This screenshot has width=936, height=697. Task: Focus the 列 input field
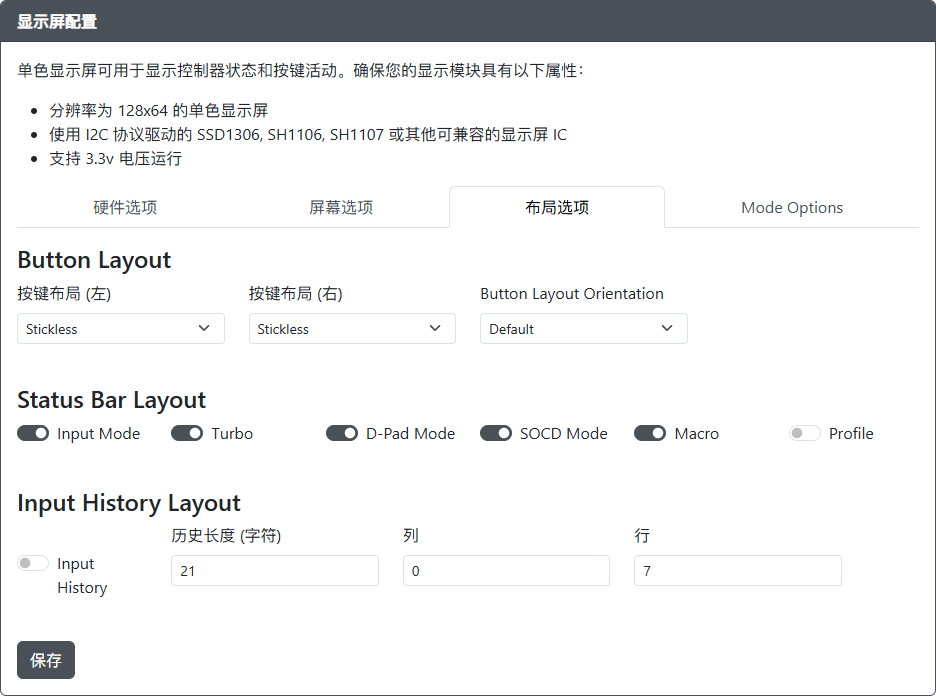506,571
